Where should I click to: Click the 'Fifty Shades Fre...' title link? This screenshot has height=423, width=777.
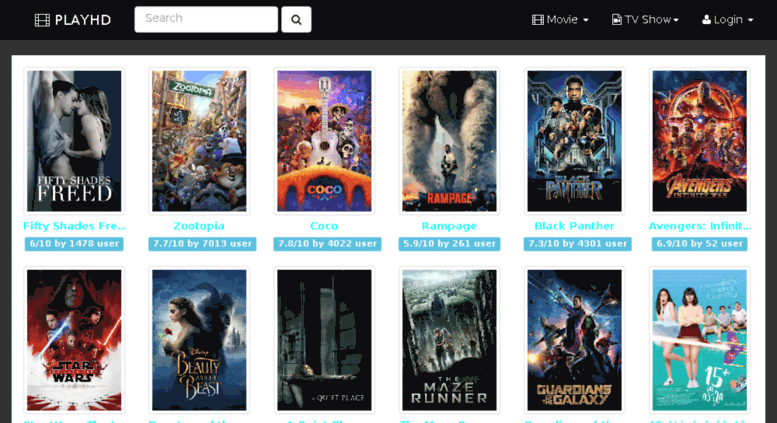point(74,226)
